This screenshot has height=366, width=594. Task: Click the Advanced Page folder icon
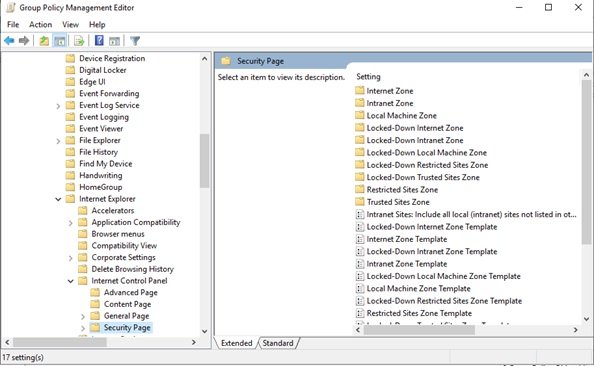coord(95,292)
